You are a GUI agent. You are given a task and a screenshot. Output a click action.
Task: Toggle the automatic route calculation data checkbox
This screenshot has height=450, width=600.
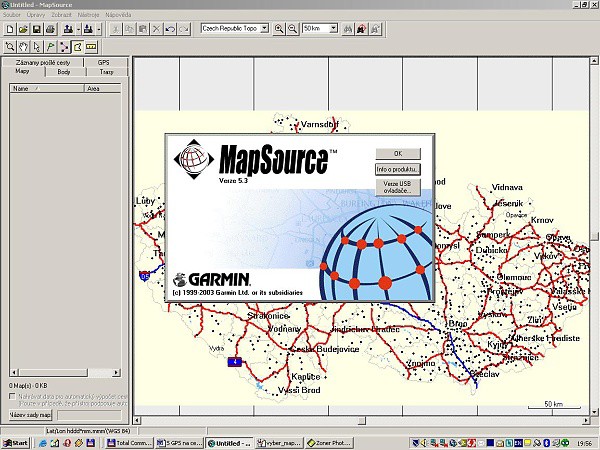tap(12, 396)
